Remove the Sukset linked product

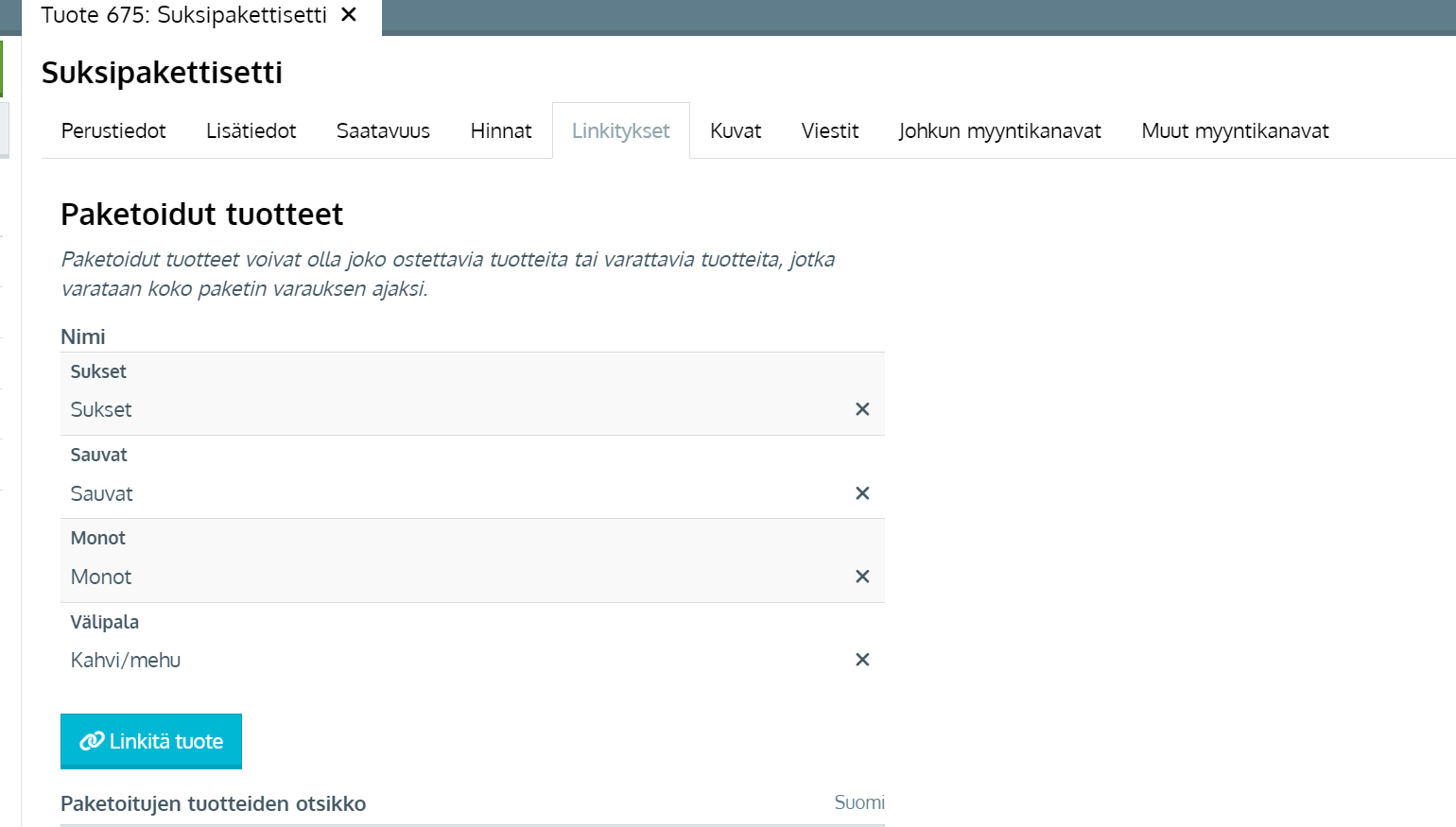861,409
